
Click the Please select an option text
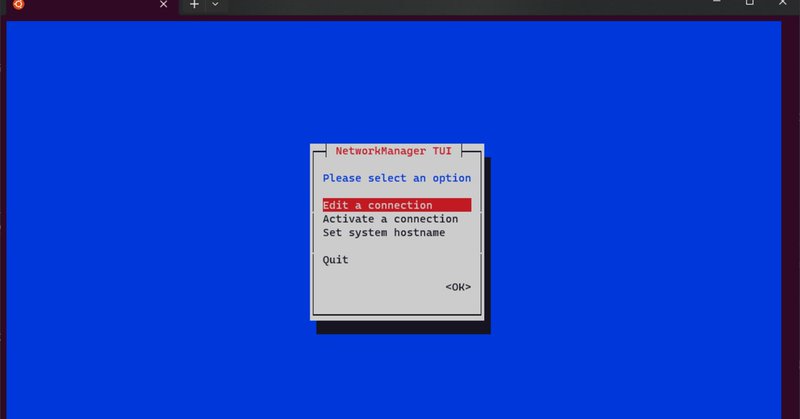point(396,178)
